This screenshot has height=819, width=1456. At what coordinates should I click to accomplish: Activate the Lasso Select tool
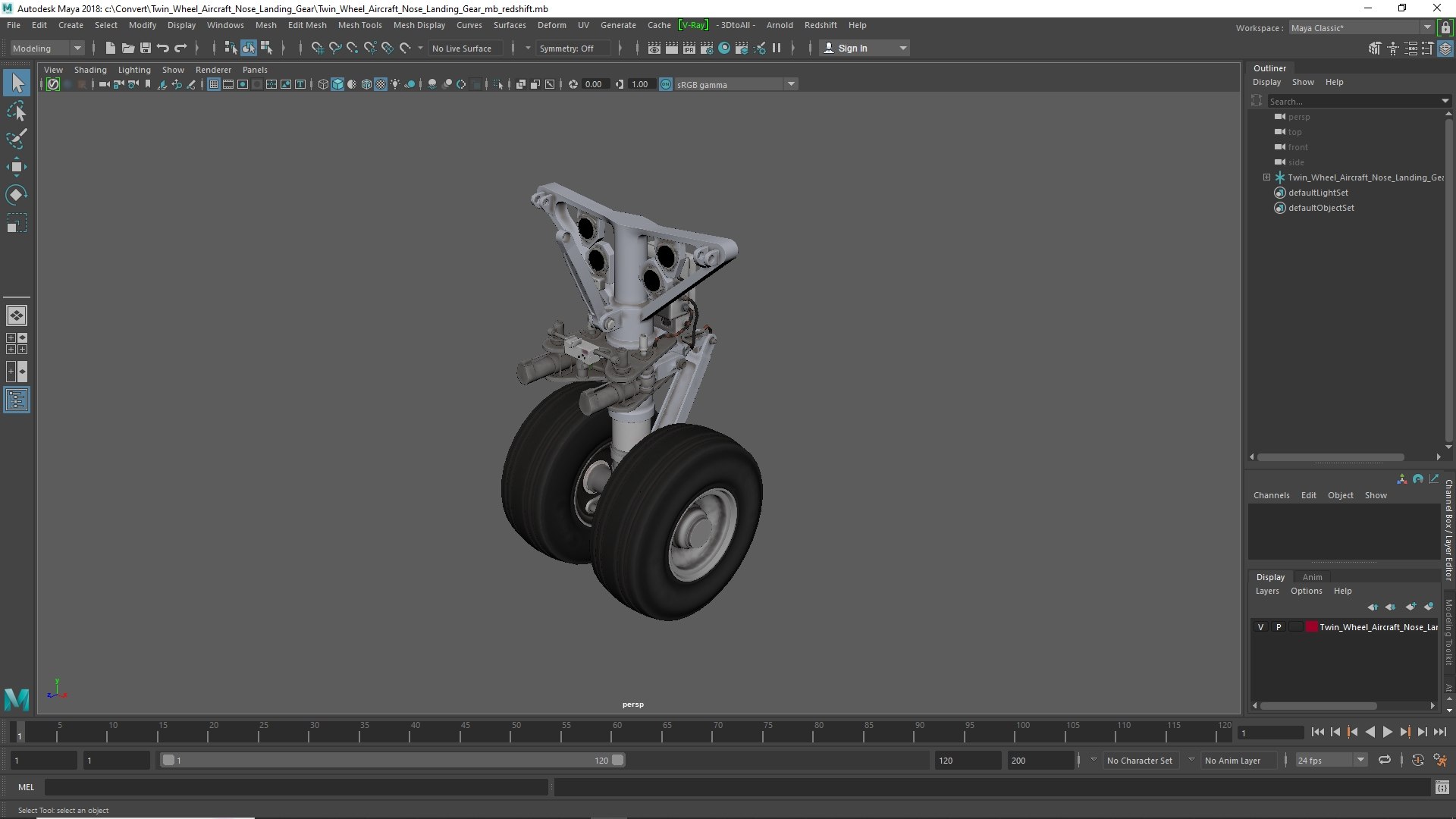(17, 111)
